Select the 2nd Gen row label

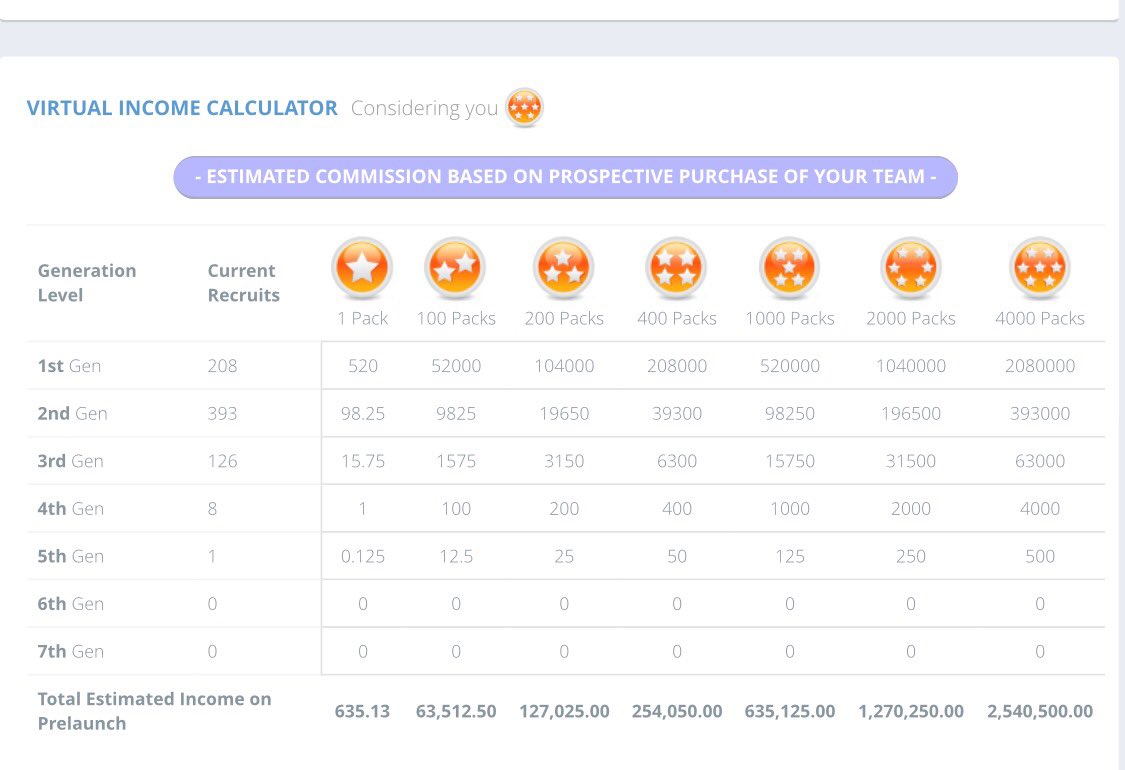(72, 413)
